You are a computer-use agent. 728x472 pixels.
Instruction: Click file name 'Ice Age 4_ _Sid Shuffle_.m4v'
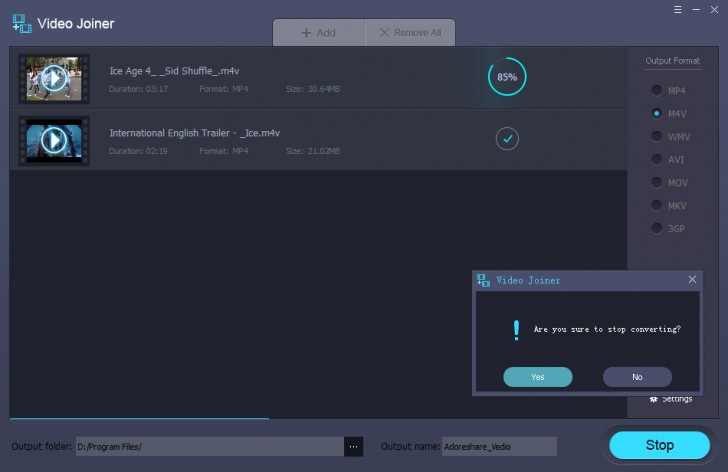174,71
